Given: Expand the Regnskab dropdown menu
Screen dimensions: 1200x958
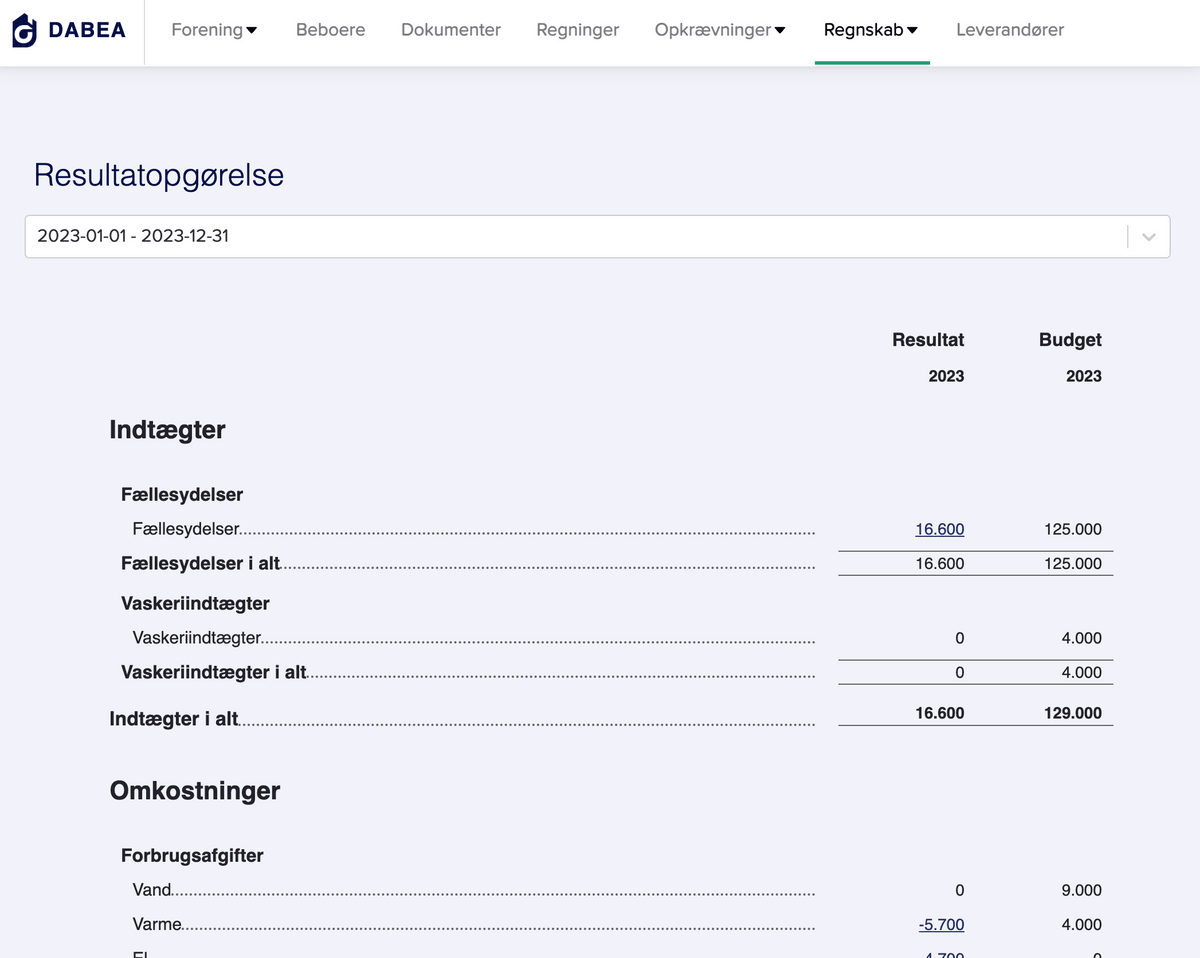Looking at the screenshot, I should pyautogui.click(x=913, y=30).
